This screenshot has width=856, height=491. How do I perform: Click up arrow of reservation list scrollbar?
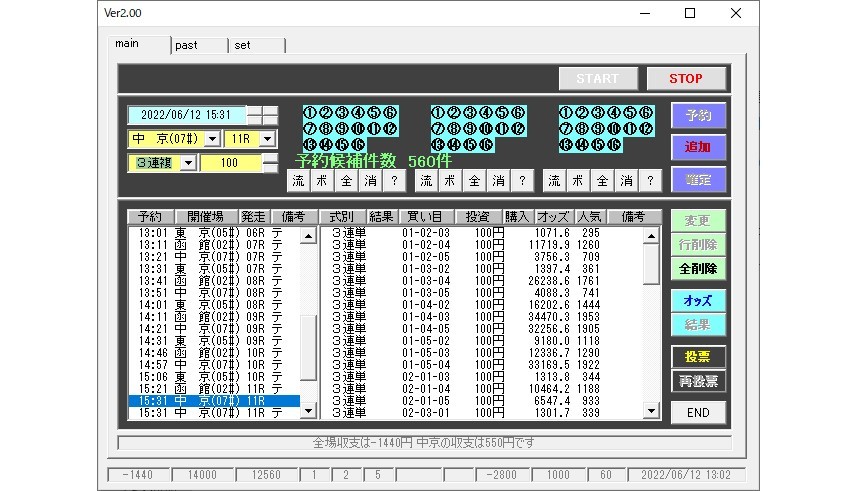pyautogui.click(x=308, y=236)
